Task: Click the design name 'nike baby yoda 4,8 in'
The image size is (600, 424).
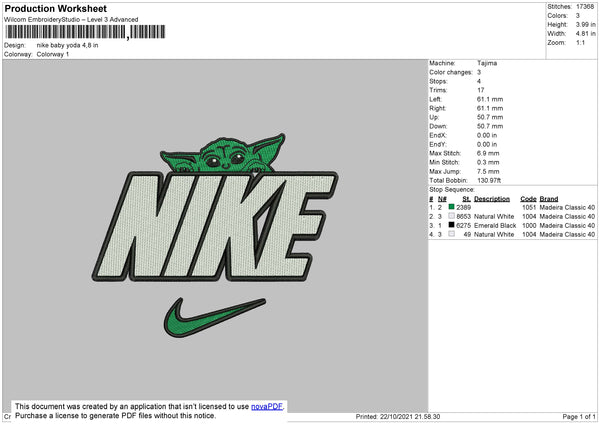Action: (x=67, y=45)
